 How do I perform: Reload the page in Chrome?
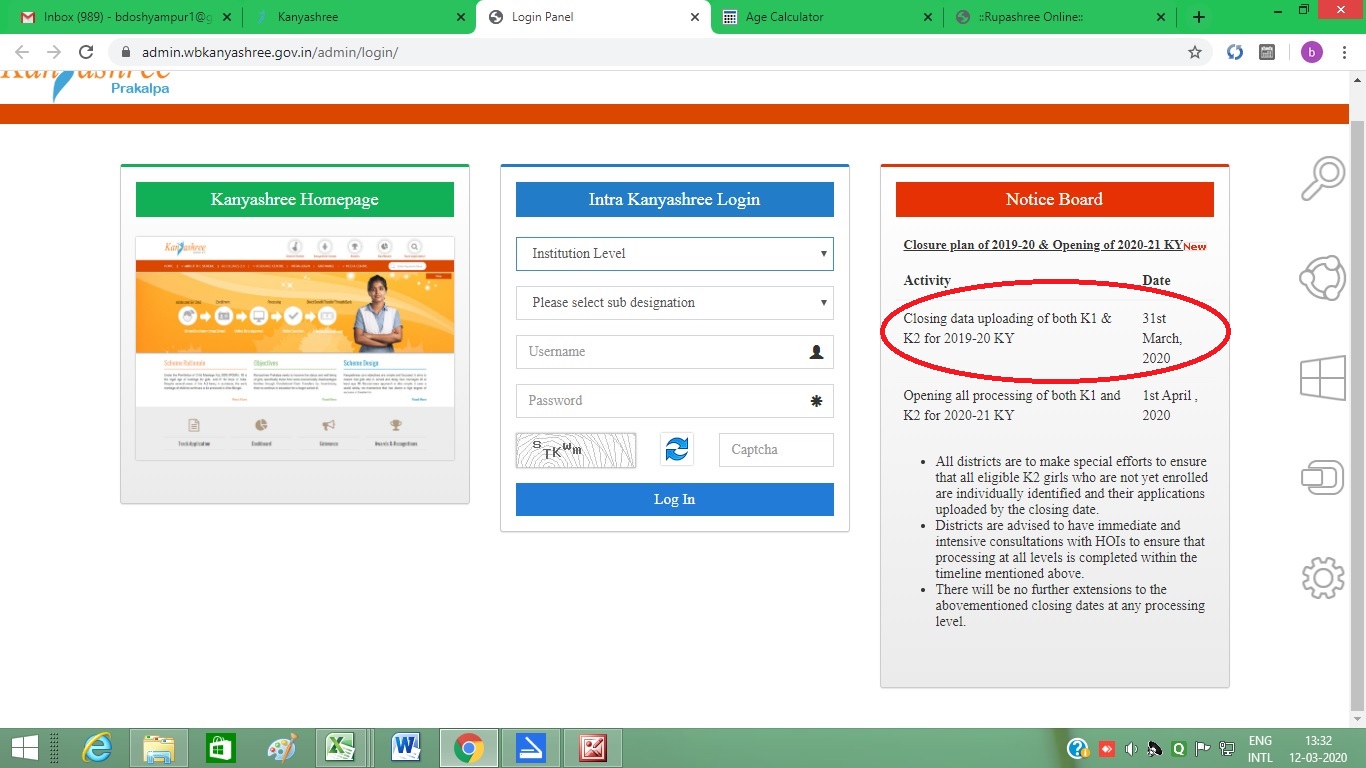click(86, 52)
